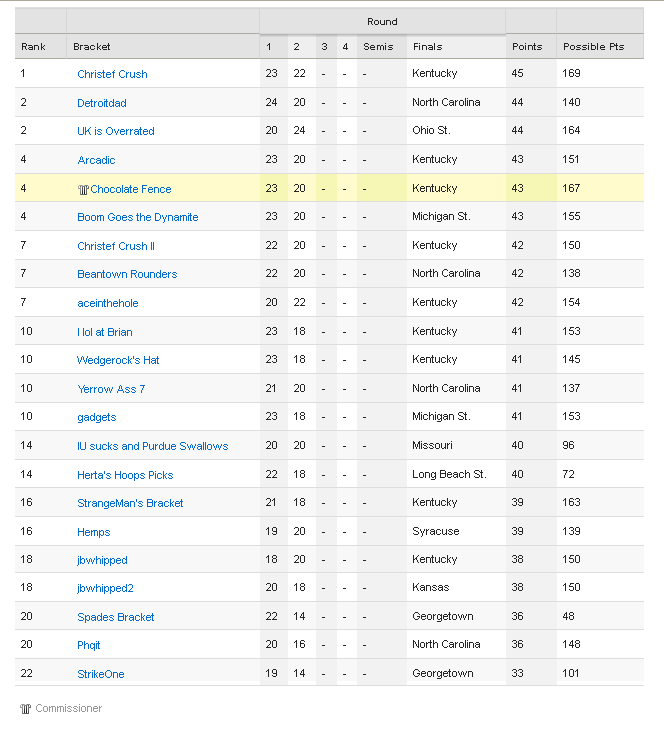Image resolution: width=664 pixels, height=735 pixels.
Task: Open the Arcadic bracket
Action: (x=97, y=160)
